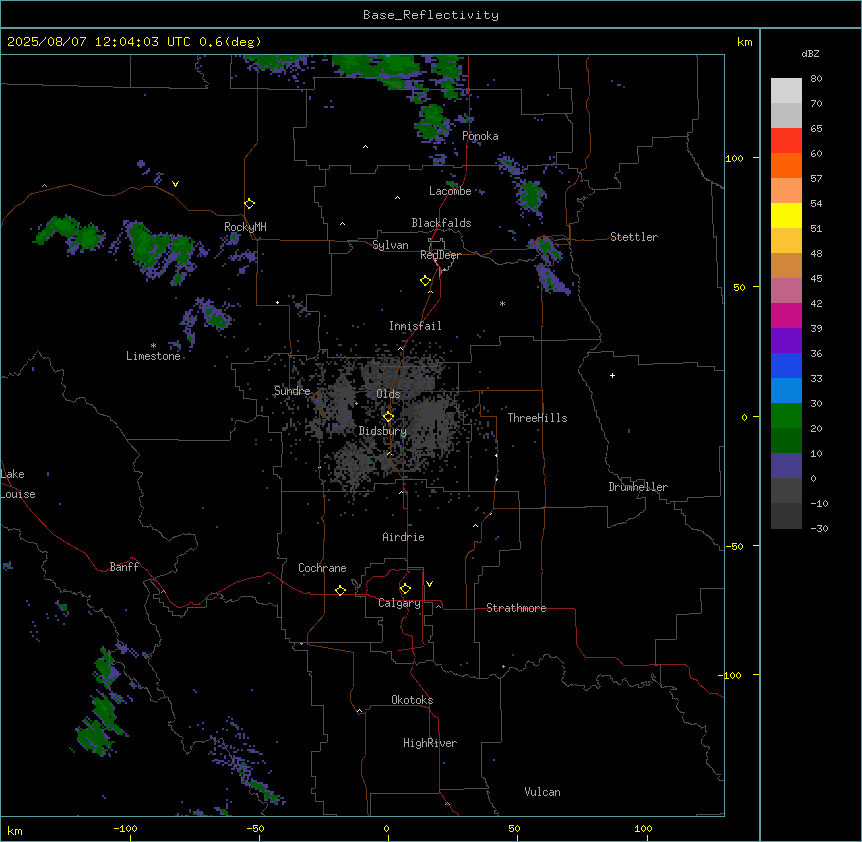The height and width of the screenshot is (842, 862).
Task: Click the km unit label at top right
Action: coord(744,42)
